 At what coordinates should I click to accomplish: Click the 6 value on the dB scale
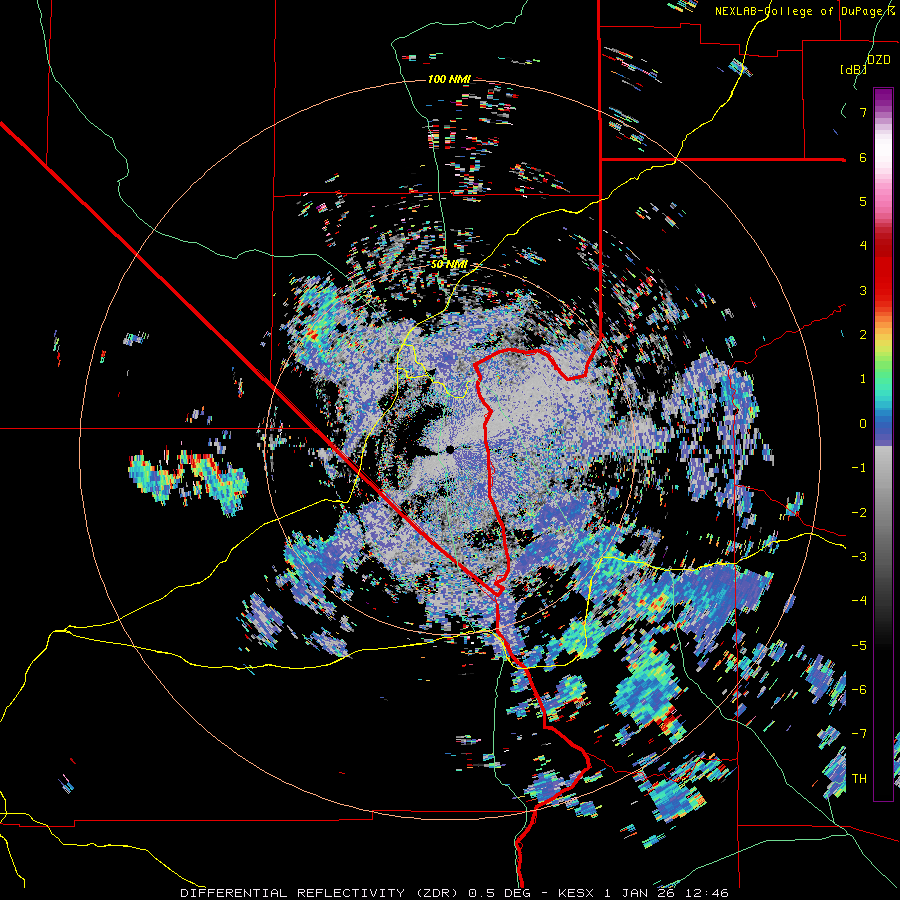click(x=863, y=157)
